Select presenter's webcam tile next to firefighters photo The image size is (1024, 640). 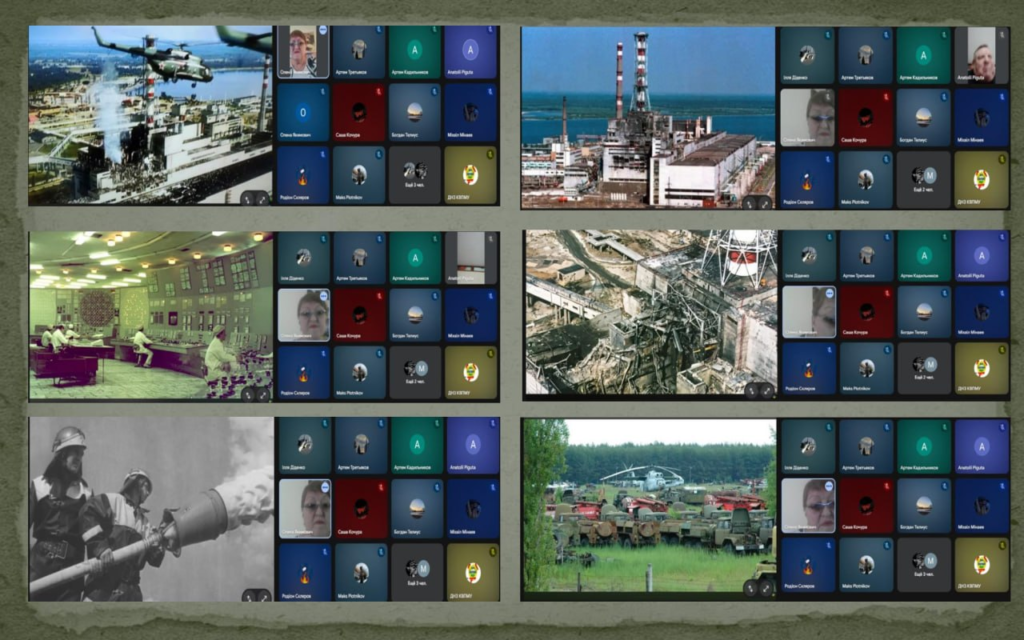coord(303,508)
